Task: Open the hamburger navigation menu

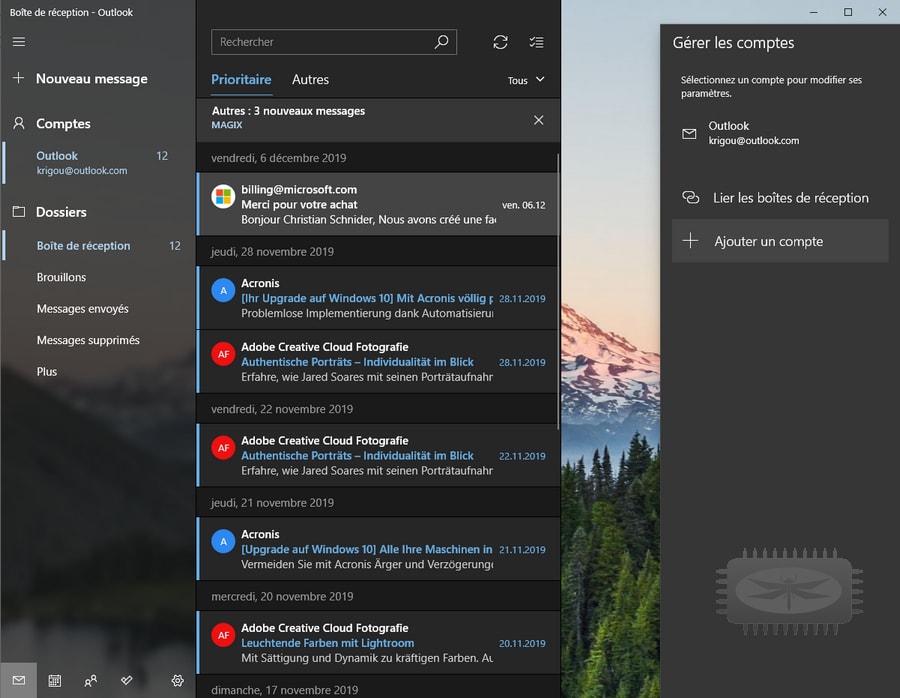Action: tap(18, 42)
